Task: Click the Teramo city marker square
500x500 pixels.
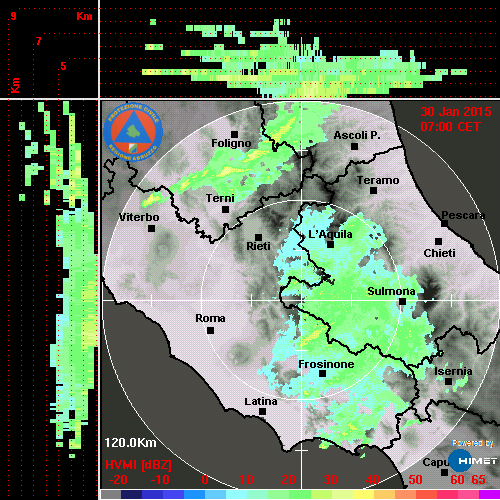Action: [374, 191]
